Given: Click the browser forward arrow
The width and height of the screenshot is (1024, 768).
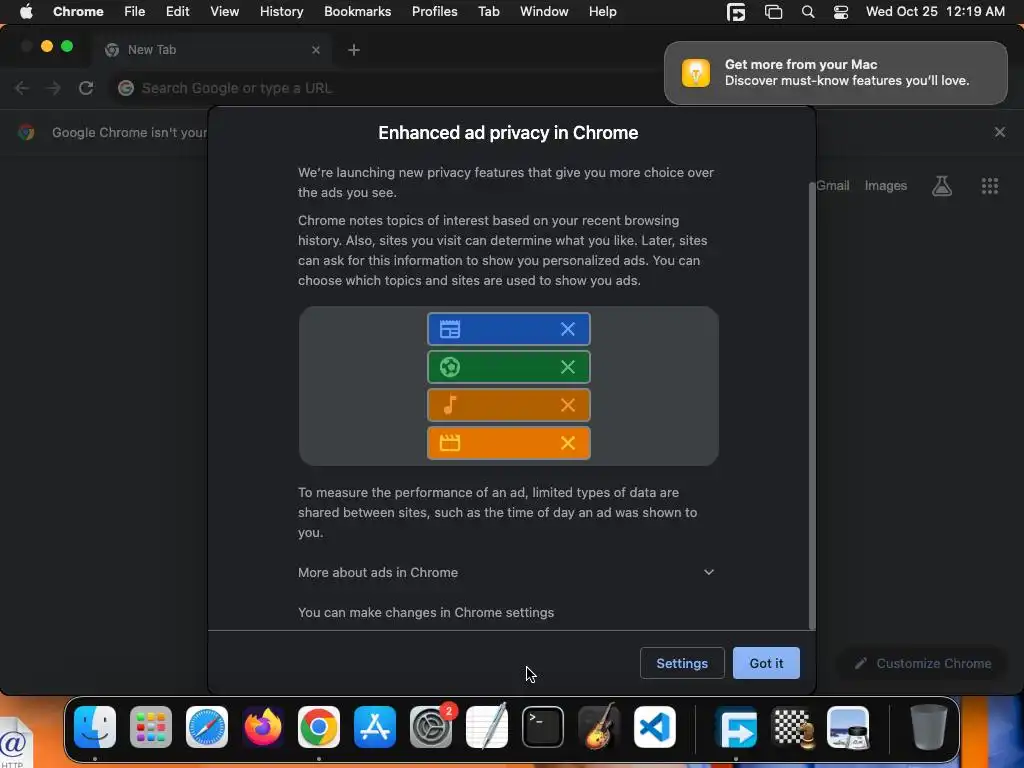Looking at the screenshot, I should click(x=54, y=88).
